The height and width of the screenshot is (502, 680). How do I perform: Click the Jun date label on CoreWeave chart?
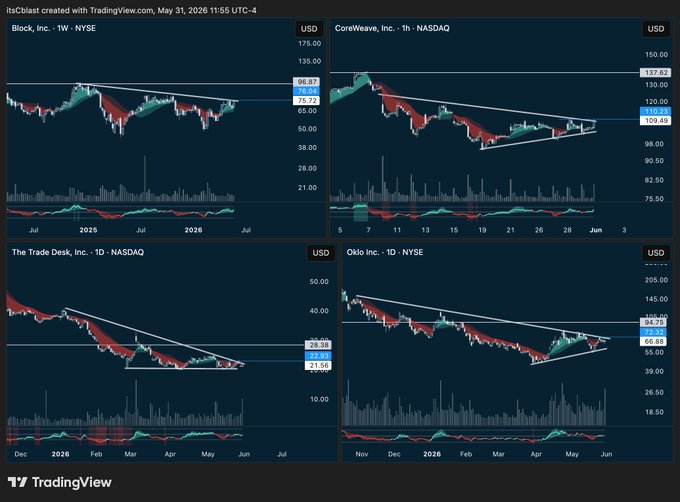tap(595, 230)
